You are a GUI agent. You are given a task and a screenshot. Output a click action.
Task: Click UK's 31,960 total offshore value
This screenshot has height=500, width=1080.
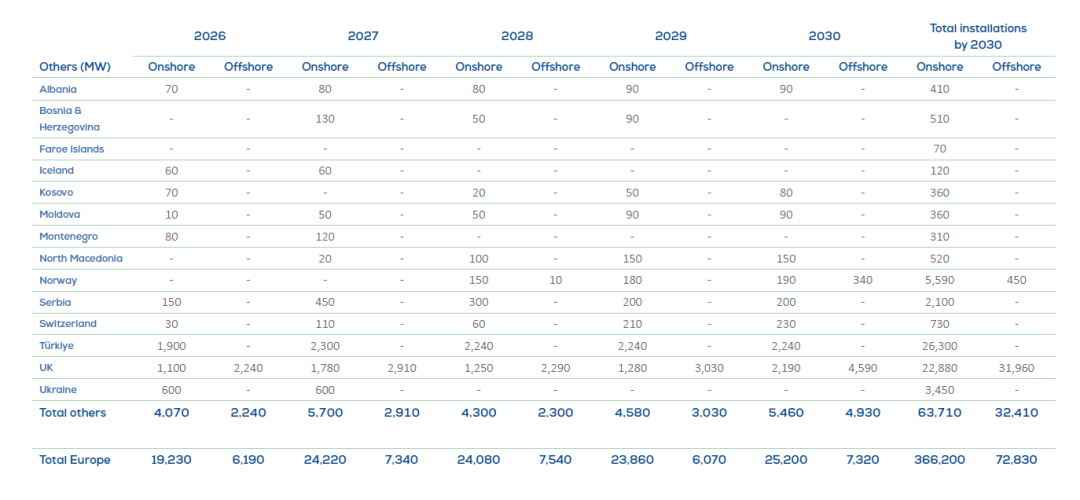point(1016,367)
